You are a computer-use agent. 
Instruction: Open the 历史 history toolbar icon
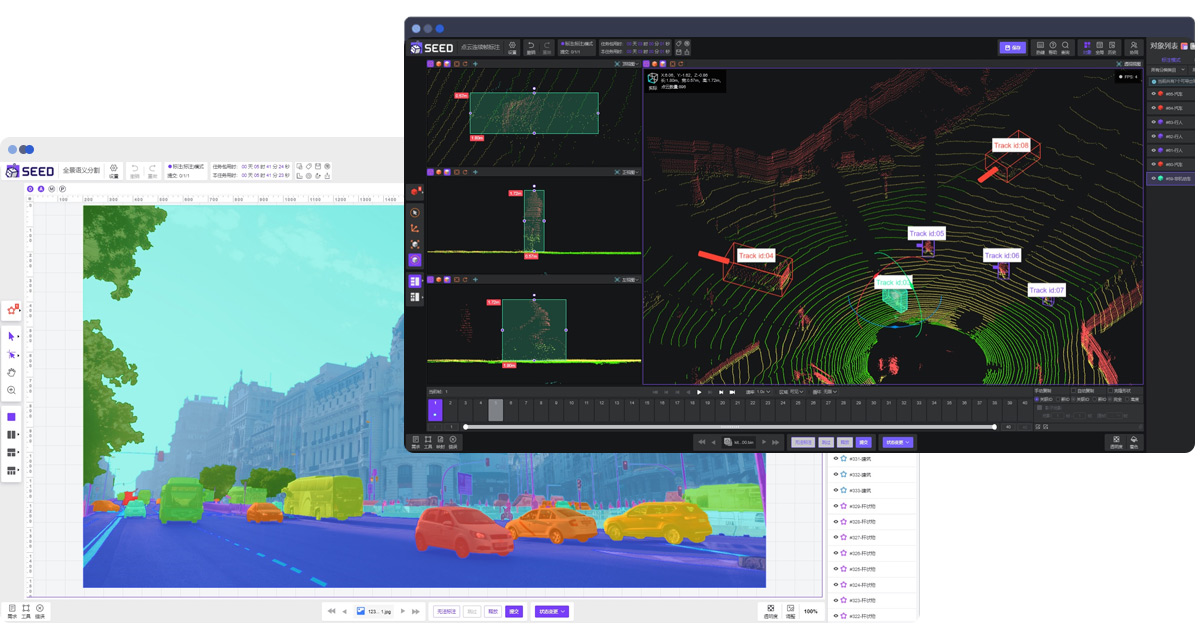tap(1112, 47)
